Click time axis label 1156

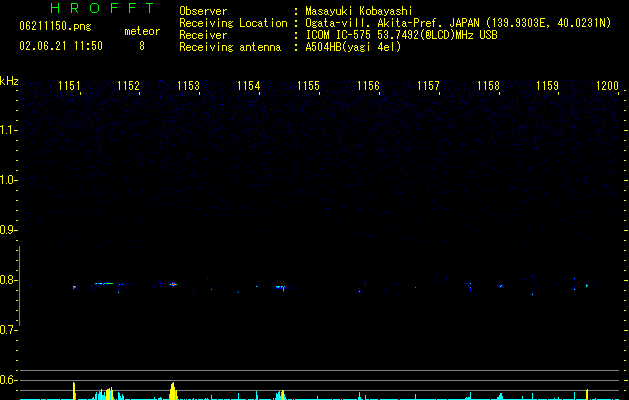(368, 86)
